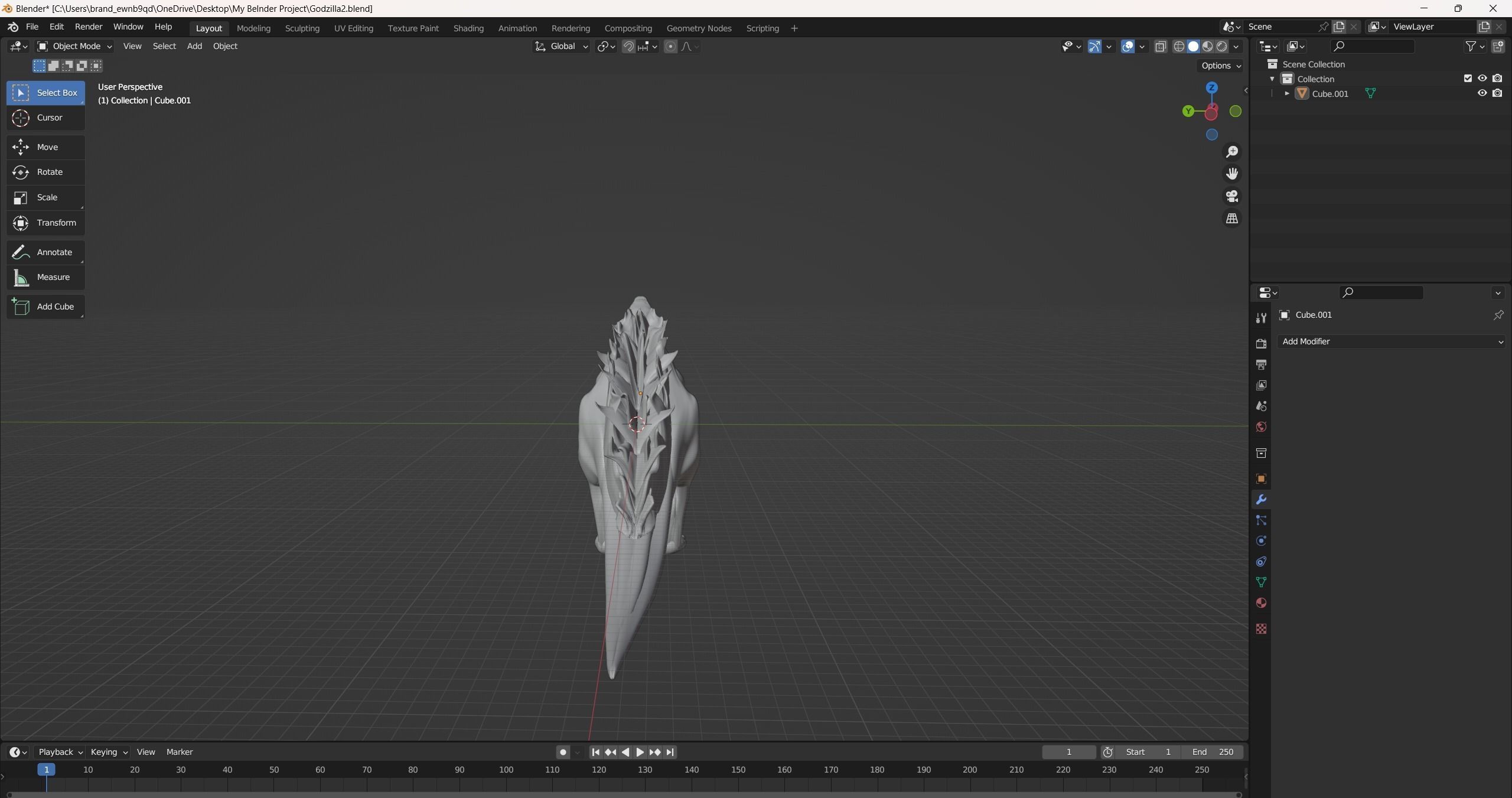Click the frame 1 playhead marker
The image size is (1512, 798).
pos(47,770)
